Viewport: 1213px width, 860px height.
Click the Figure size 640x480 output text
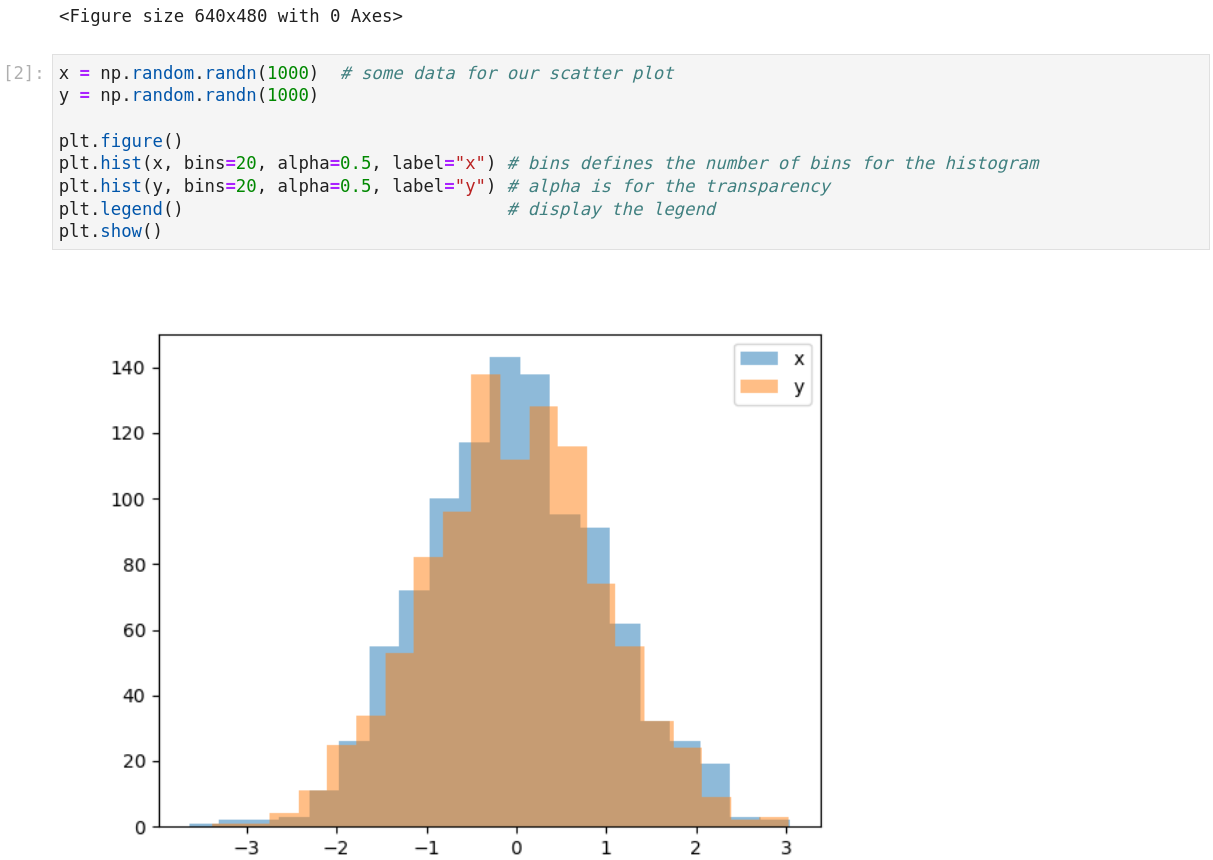point(230,16)
